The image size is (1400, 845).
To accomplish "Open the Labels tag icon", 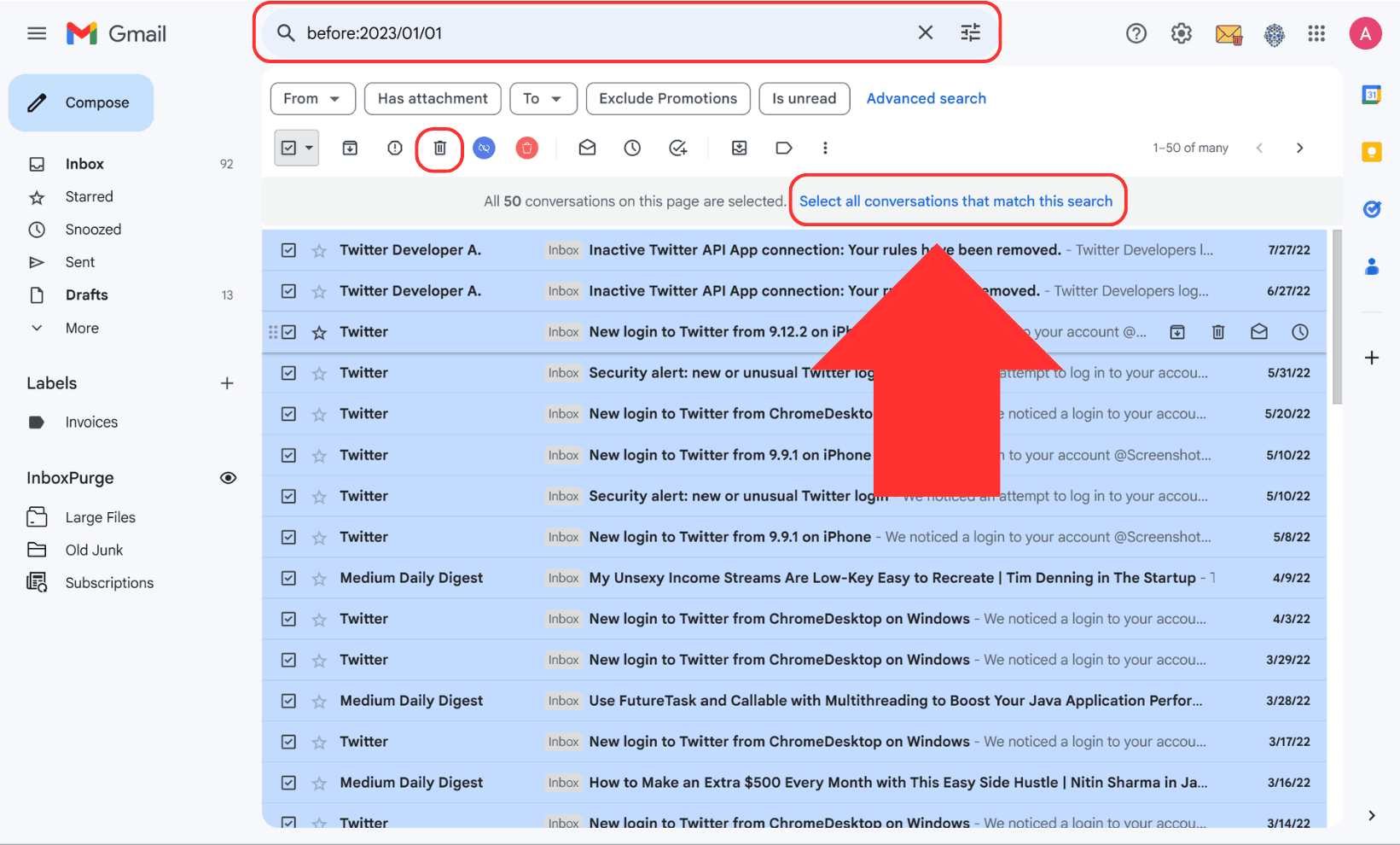I will pyautogui.click(x=784, y=148).
